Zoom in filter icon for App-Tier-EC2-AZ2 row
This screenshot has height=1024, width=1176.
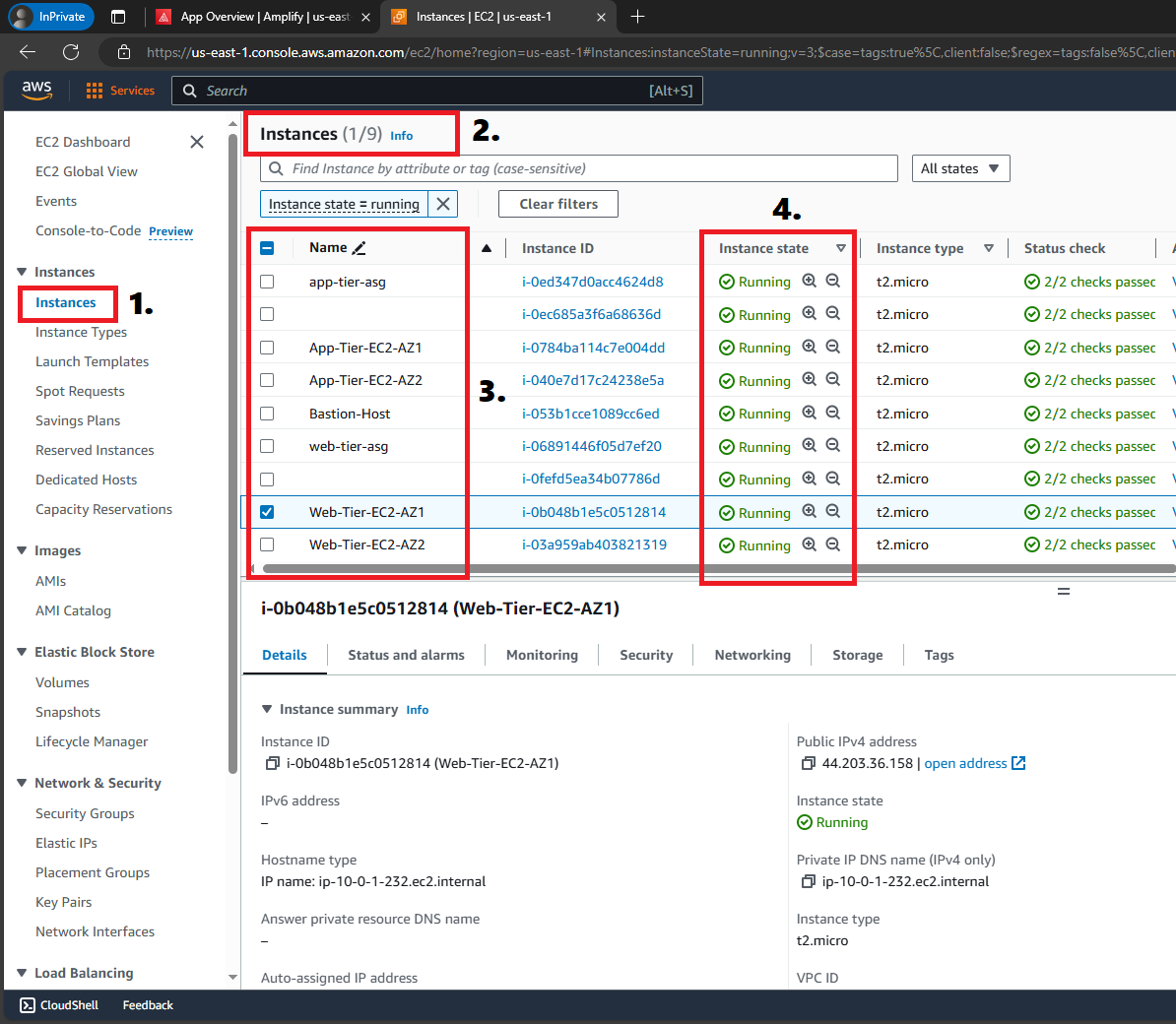pyautogui.click(x=810, y=379)
